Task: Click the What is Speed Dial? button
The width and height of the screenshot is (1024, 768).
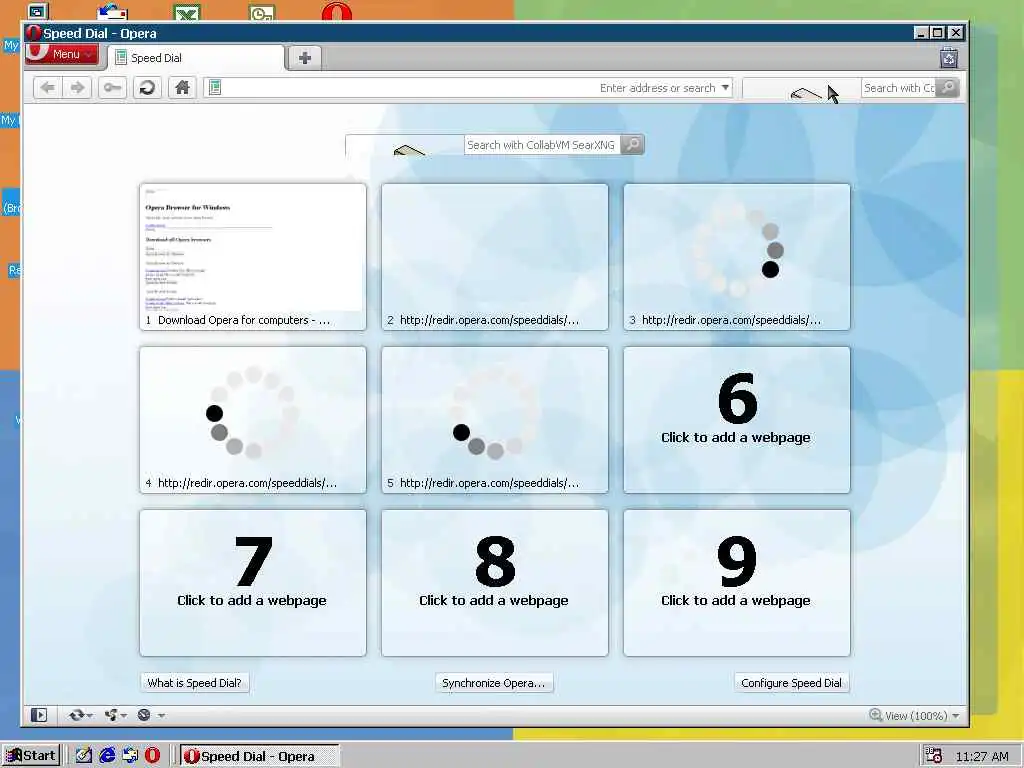Action: (x=195, y=683)
